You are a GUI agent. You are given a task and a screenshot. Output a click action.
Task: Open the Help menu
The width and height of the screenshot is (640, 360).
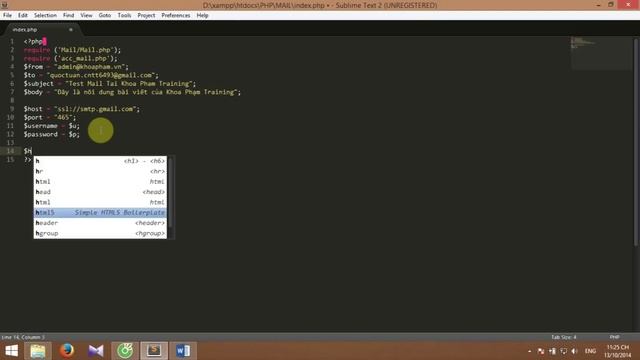click(x=202, y=15)
